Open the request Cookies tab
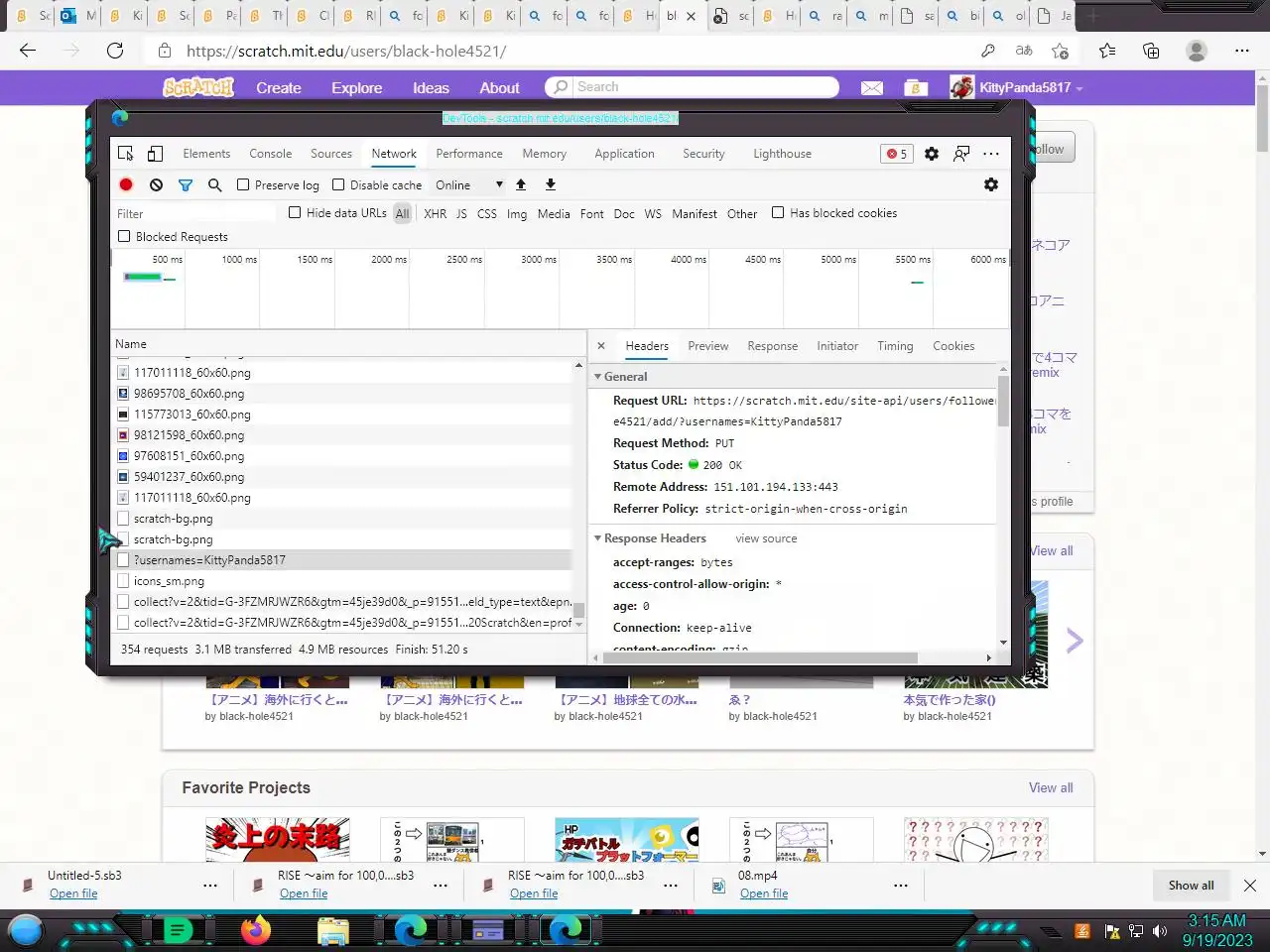 tap(953, 346)
